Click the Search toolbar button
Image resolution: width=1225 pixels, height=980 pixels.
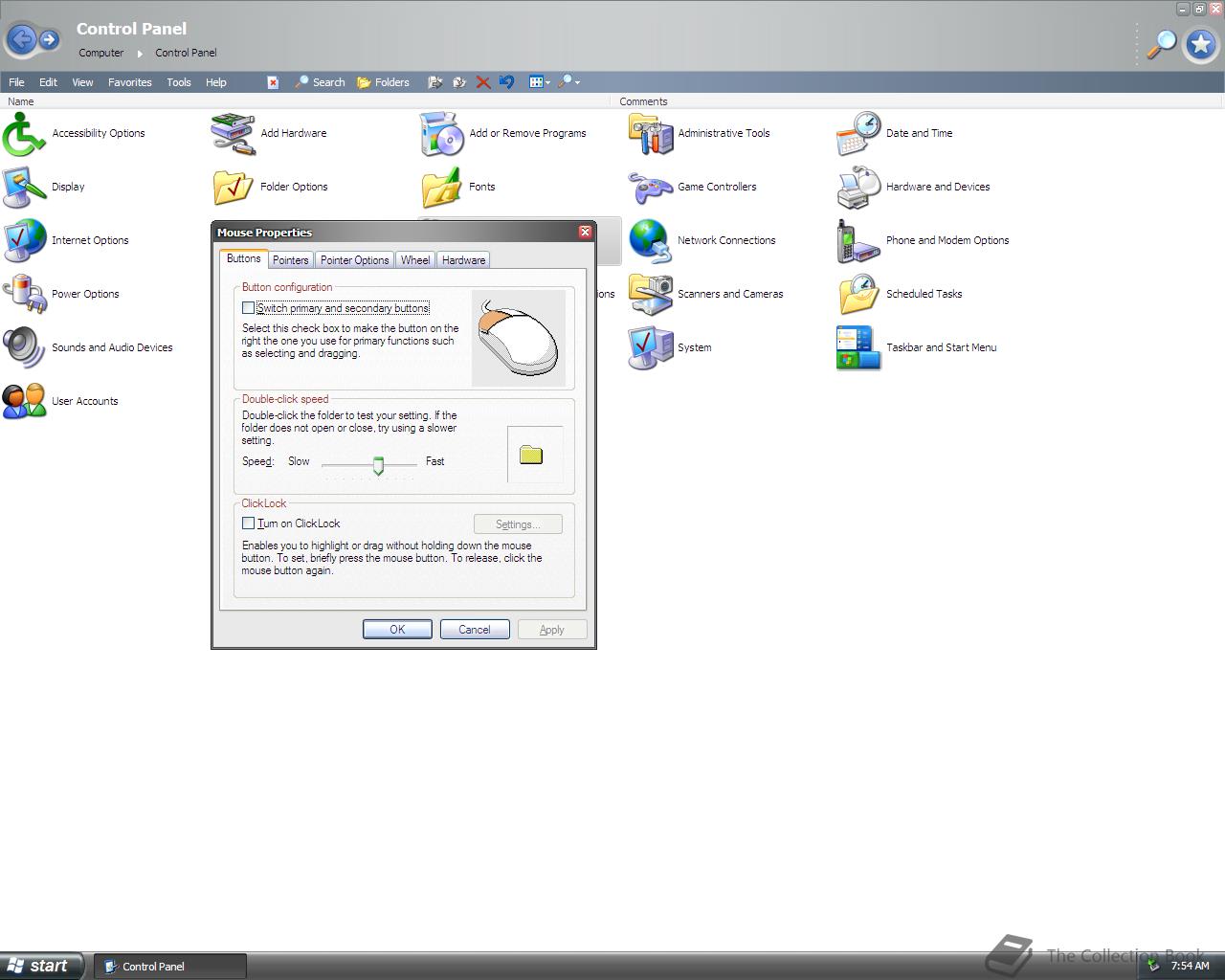point(320,82)
